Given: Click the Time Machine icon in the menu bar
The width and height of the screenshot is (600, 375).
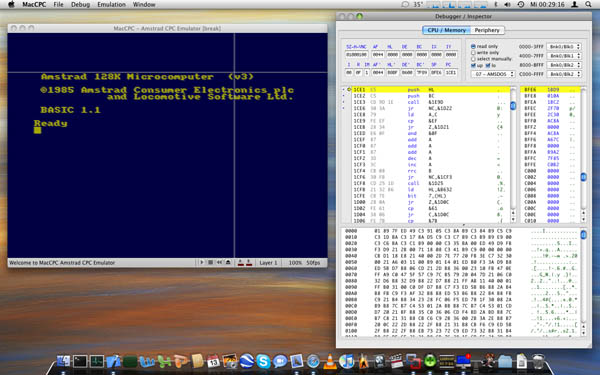Looking at the screenshot, I should [x=520, y=5].
